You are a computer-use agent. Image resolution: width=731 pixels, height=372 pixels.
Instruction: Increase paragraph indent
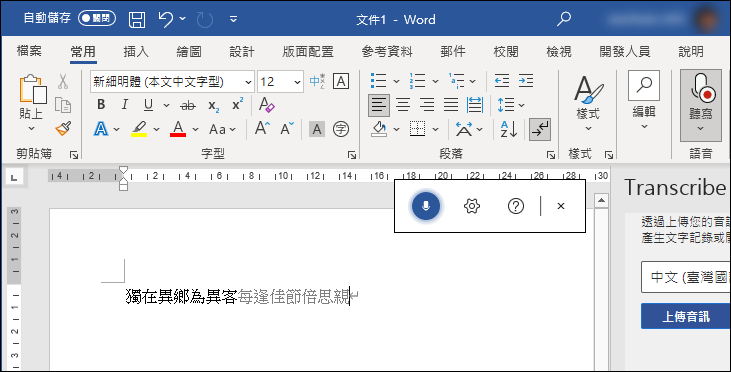[x=526, y=81]
